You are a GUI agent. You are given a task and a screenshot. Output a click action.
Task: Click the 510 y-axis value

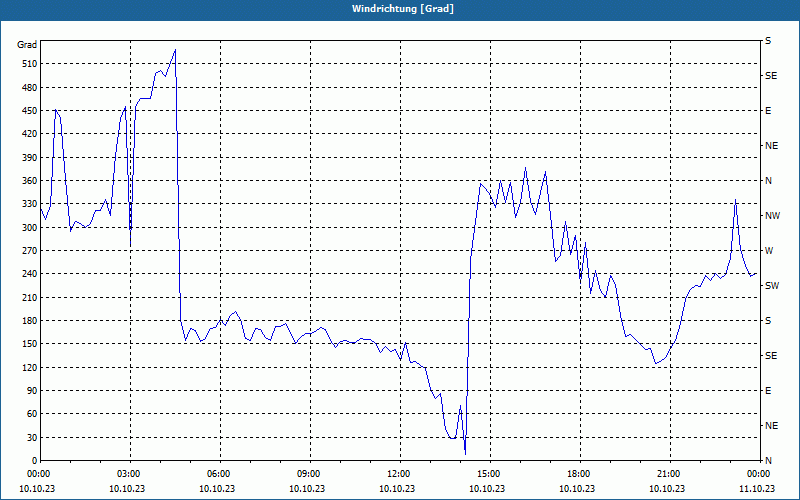30,64
